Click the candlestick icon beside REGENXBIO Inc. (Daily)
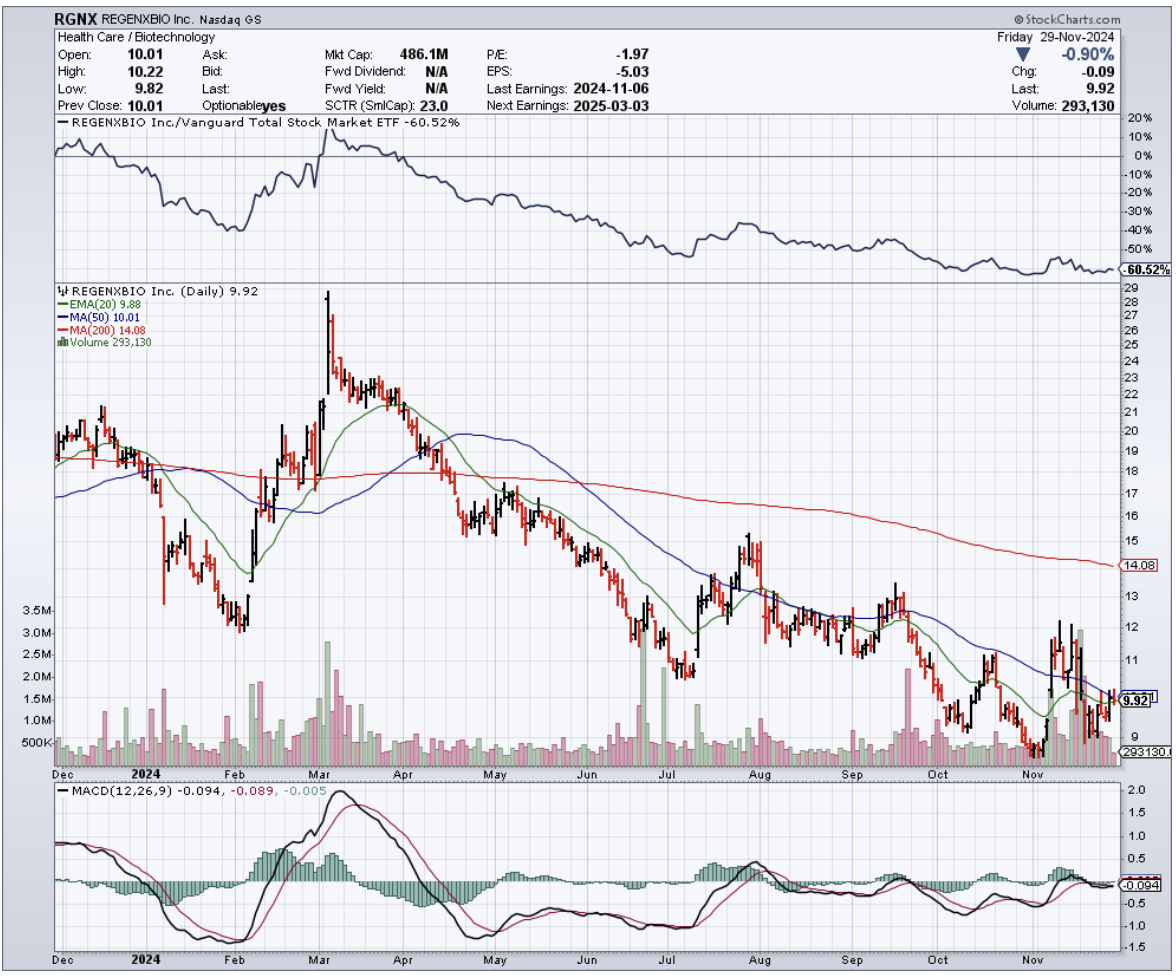This screenshot has height=978, width=1176. [x=64, y=290]
